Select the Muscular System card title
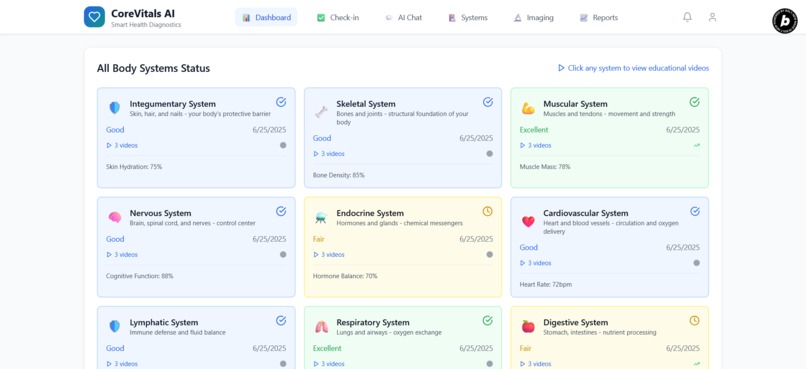Screen dimensions: 806x369 [575, 104]
